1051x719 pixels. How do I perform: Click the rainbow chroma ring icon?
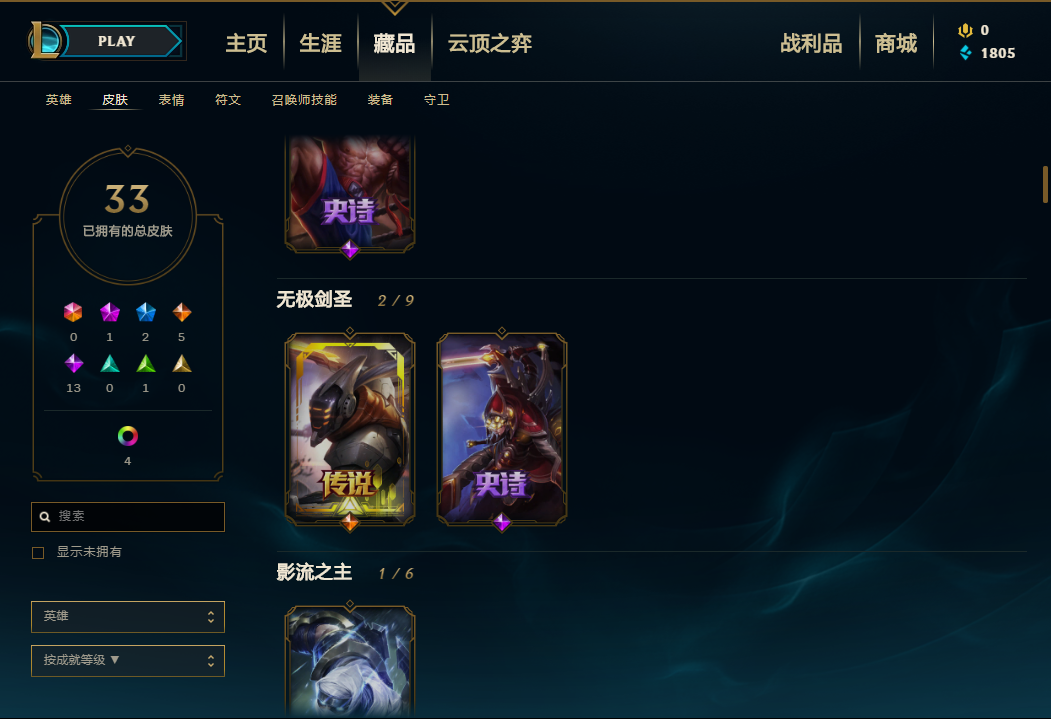pyautogui.click(x=127, y=436)
